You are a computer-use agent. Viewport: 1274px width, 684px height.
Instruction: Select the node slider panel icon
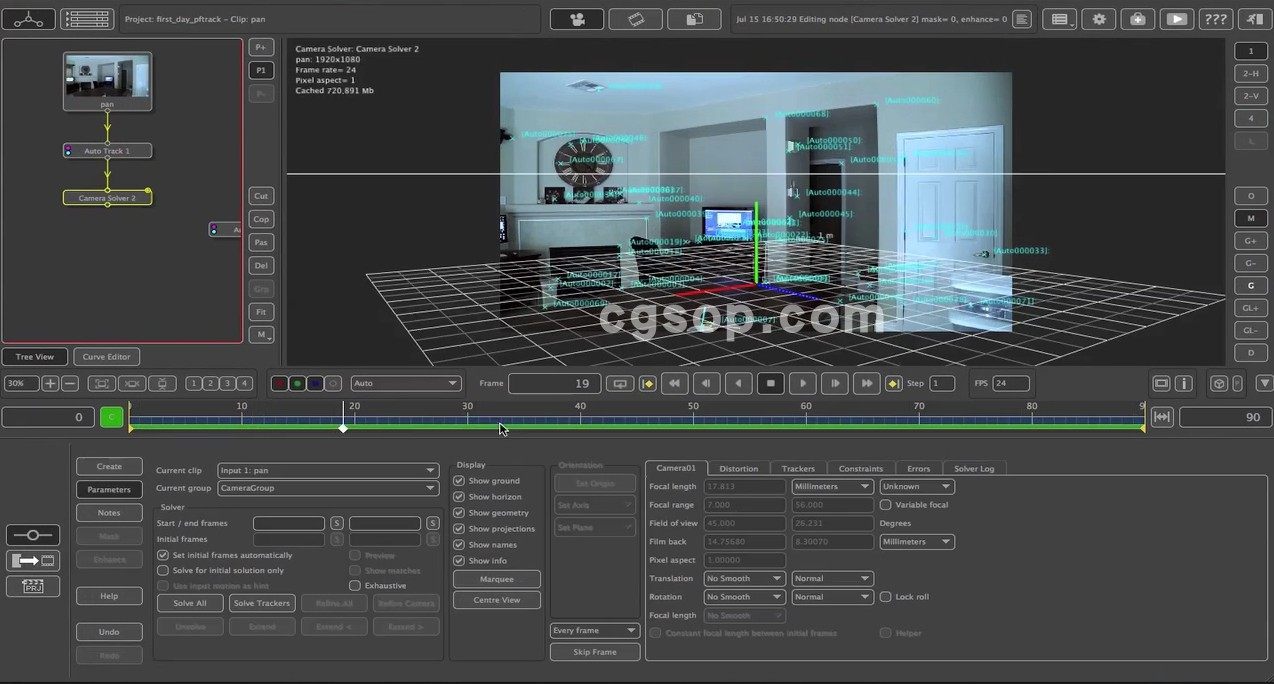coord(33,535)
